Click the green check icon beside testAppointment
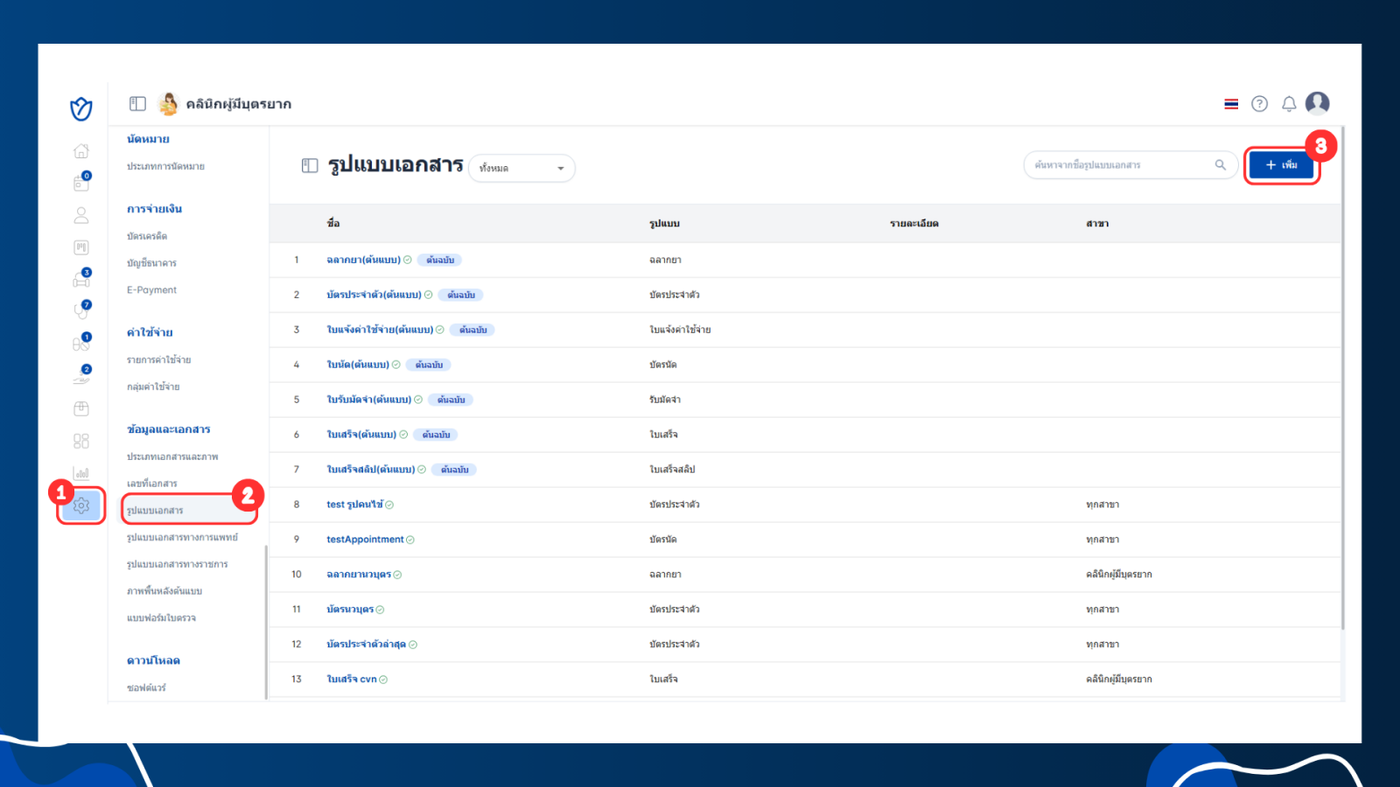 pos(410,540)
